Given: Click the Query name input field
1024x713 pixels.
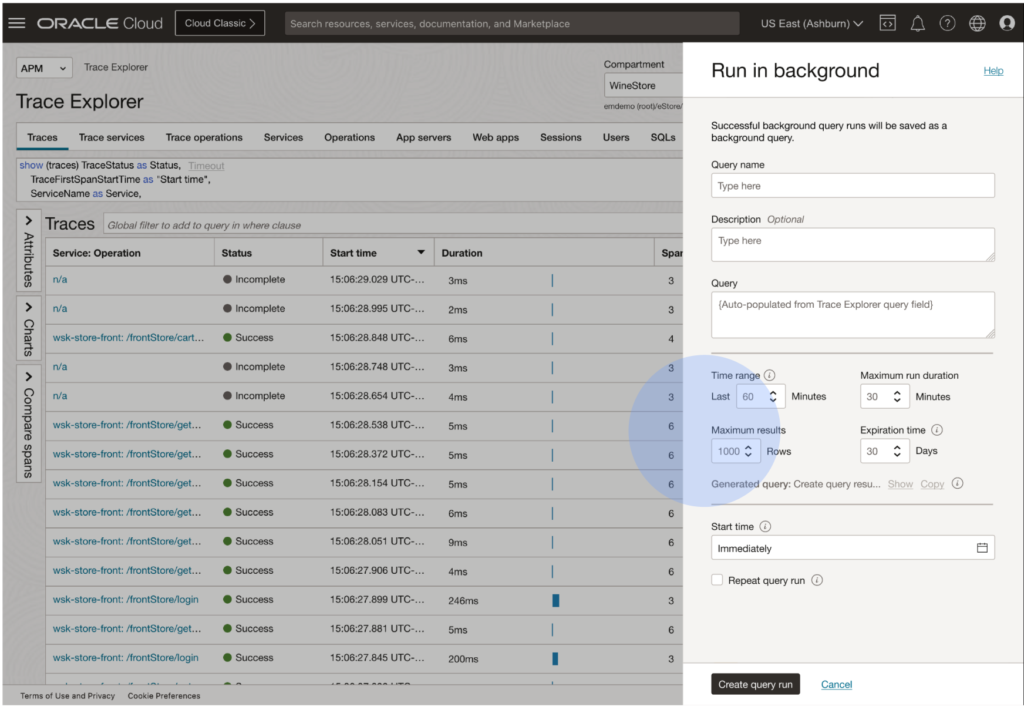Looking at the screenshot, I should 852,186.
